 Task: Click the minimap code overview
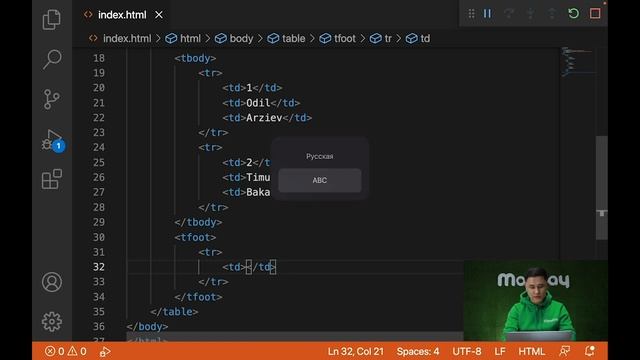(x=577, y=62)
